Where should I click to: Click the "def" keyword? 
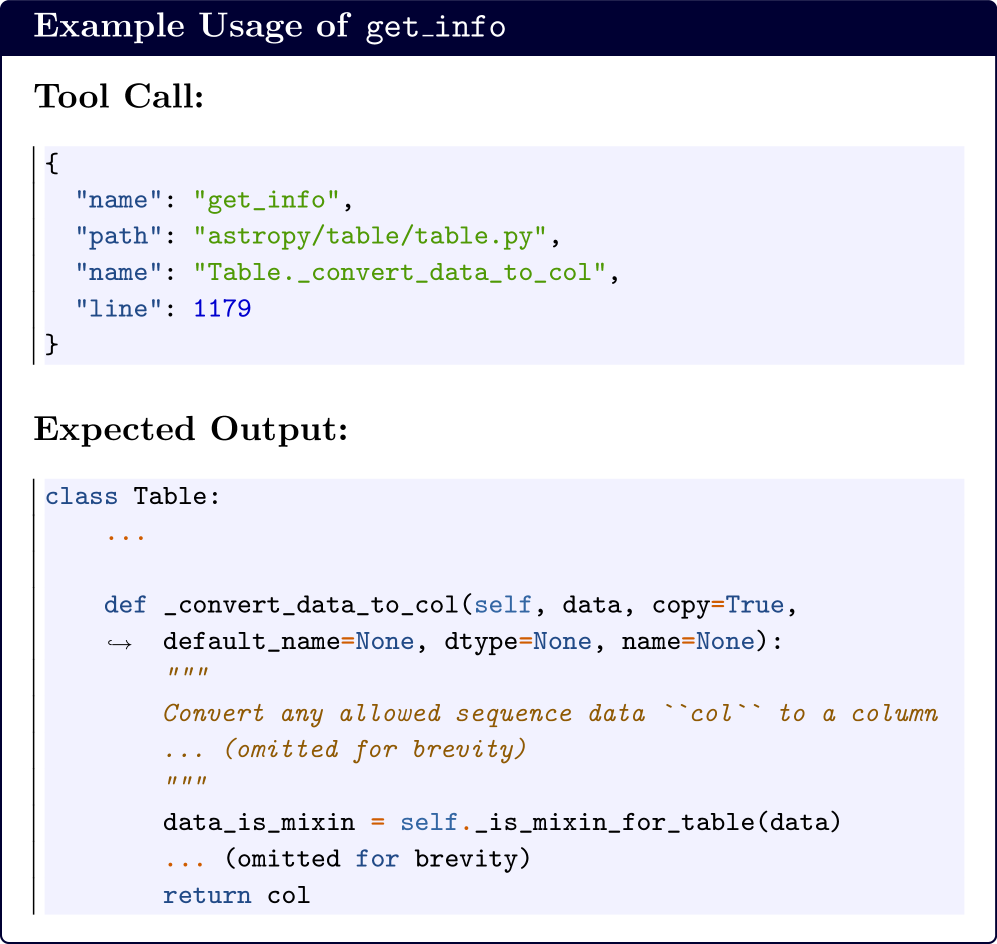(125, 605)
